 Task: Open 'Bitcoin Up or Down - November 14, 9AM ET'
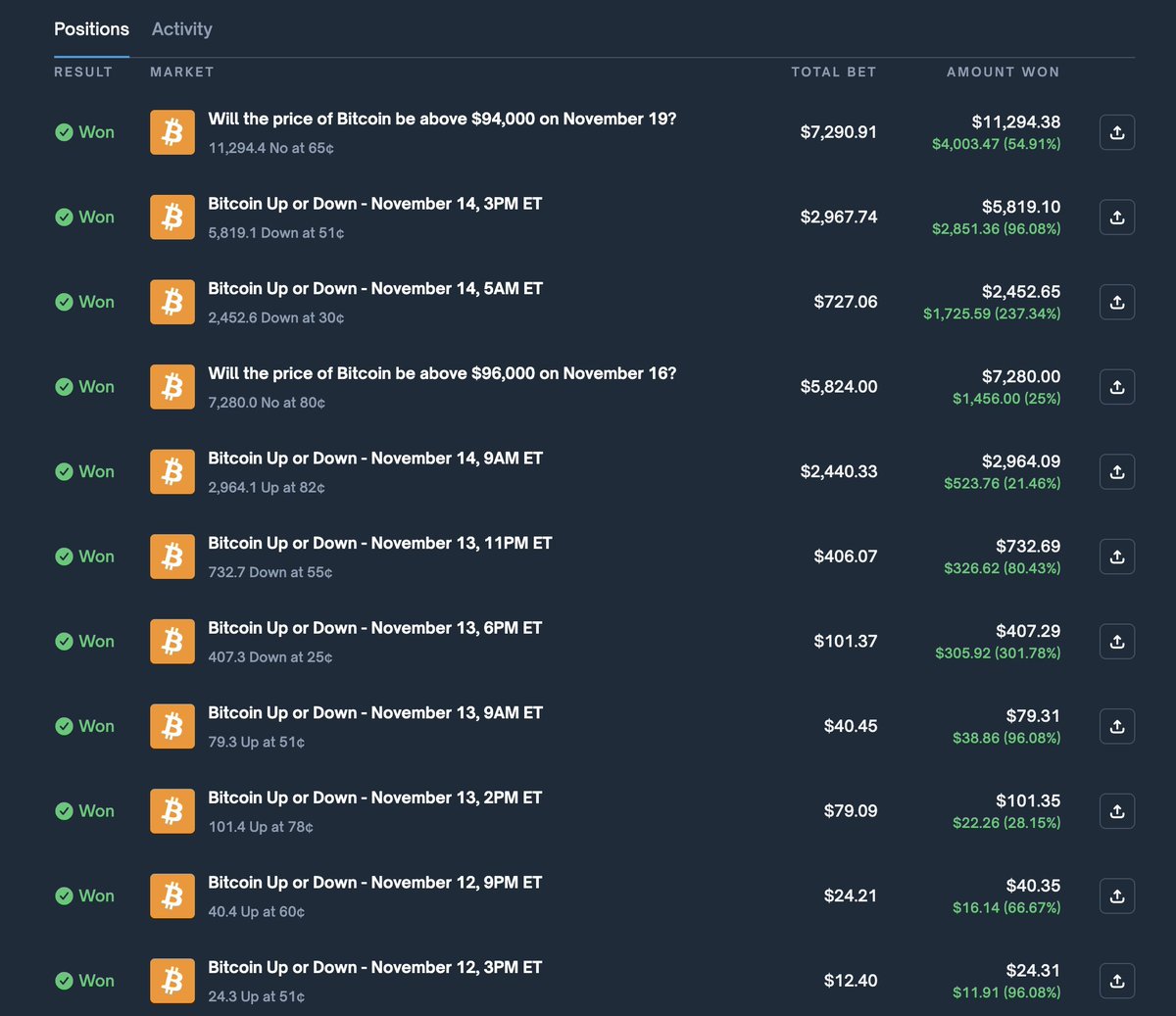pyautogui.click(x=375, y=458)
